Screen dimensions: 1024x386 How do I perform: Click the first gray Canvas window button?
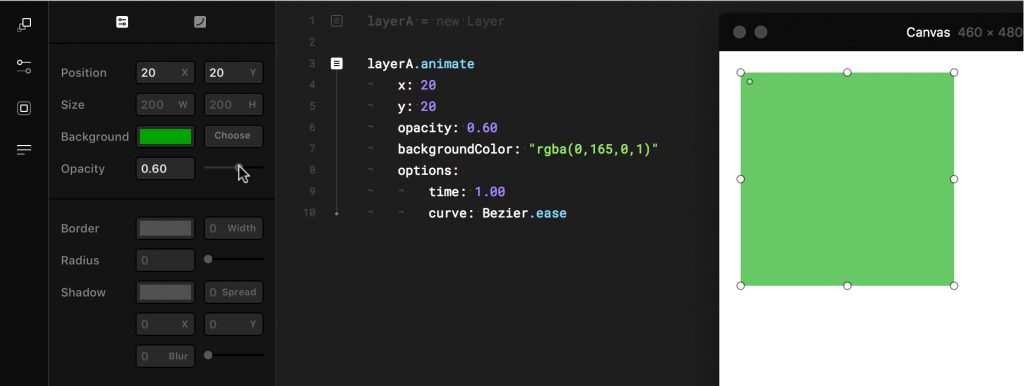coord(739,32)
